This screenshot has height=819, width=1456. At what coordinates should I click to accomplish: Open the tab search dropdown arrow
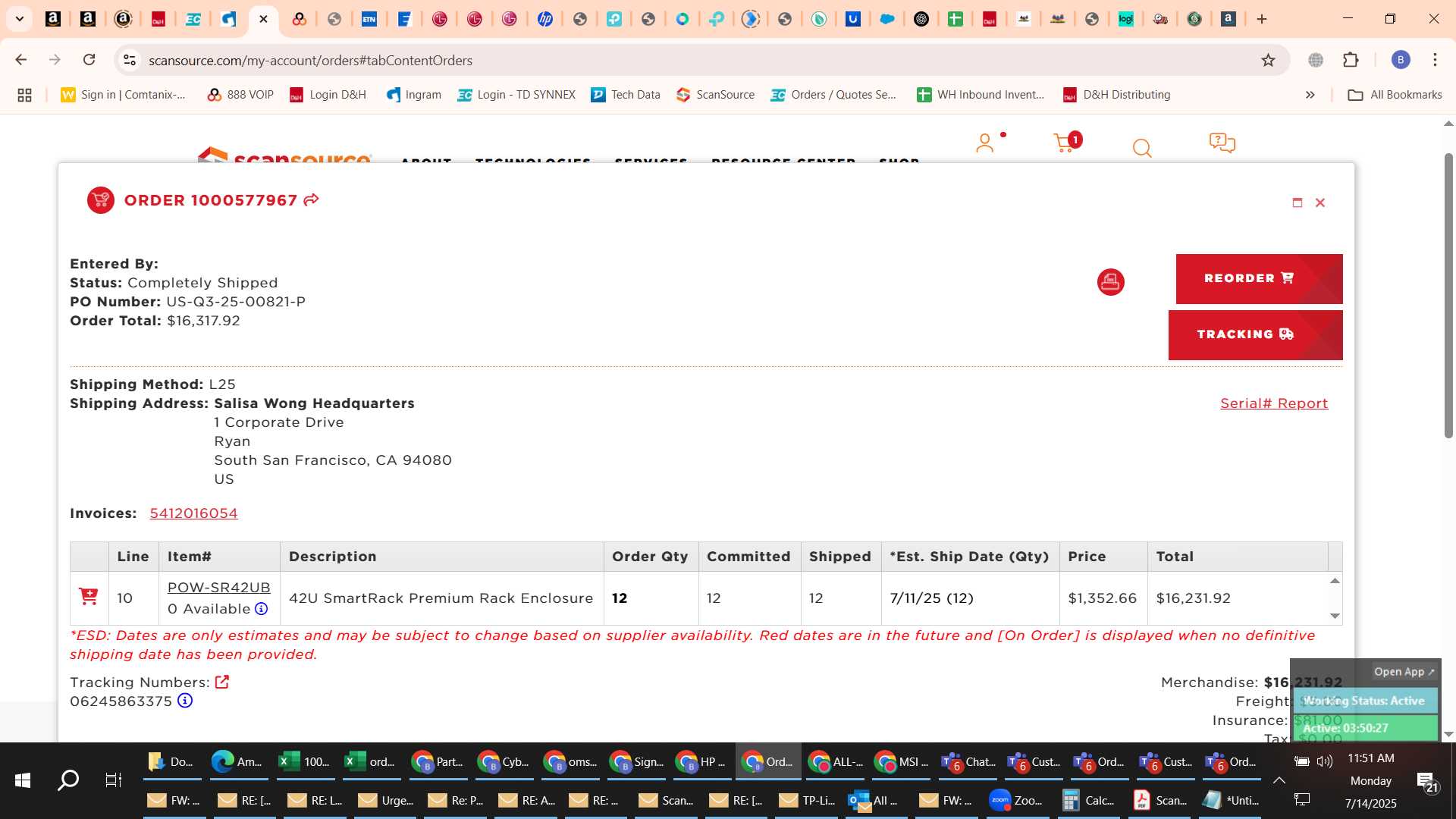point(20,19)
